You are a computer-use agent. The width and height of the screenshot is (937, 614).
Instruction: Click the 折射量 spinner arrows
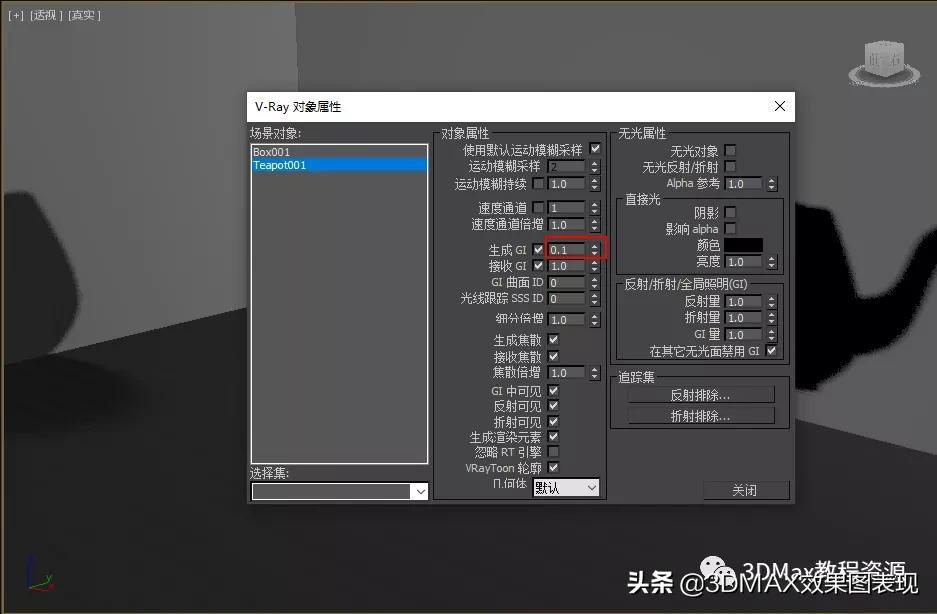tap(771, 318)
